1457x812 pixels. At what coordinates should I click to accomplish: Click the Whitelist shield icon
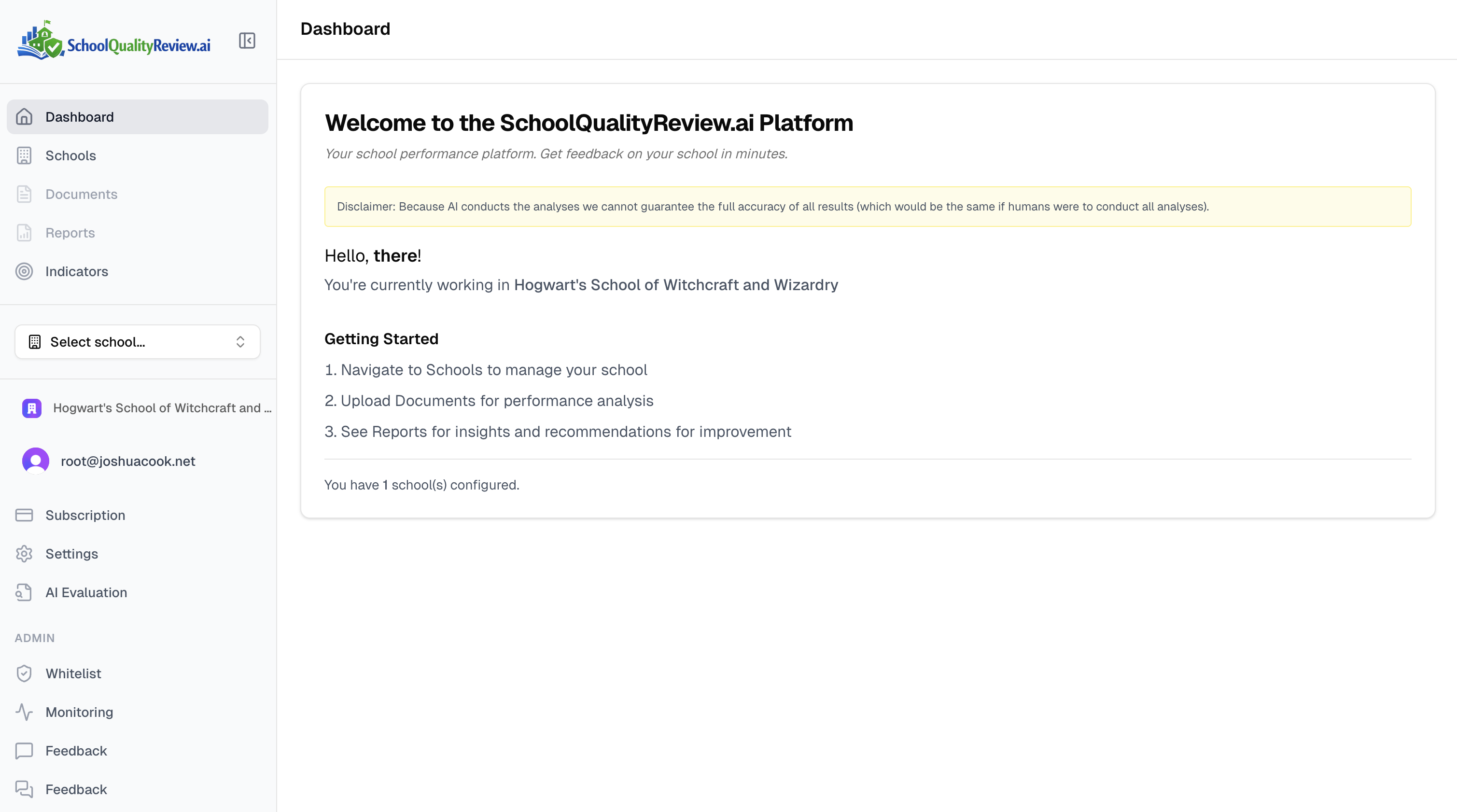(x=24, y=673)
